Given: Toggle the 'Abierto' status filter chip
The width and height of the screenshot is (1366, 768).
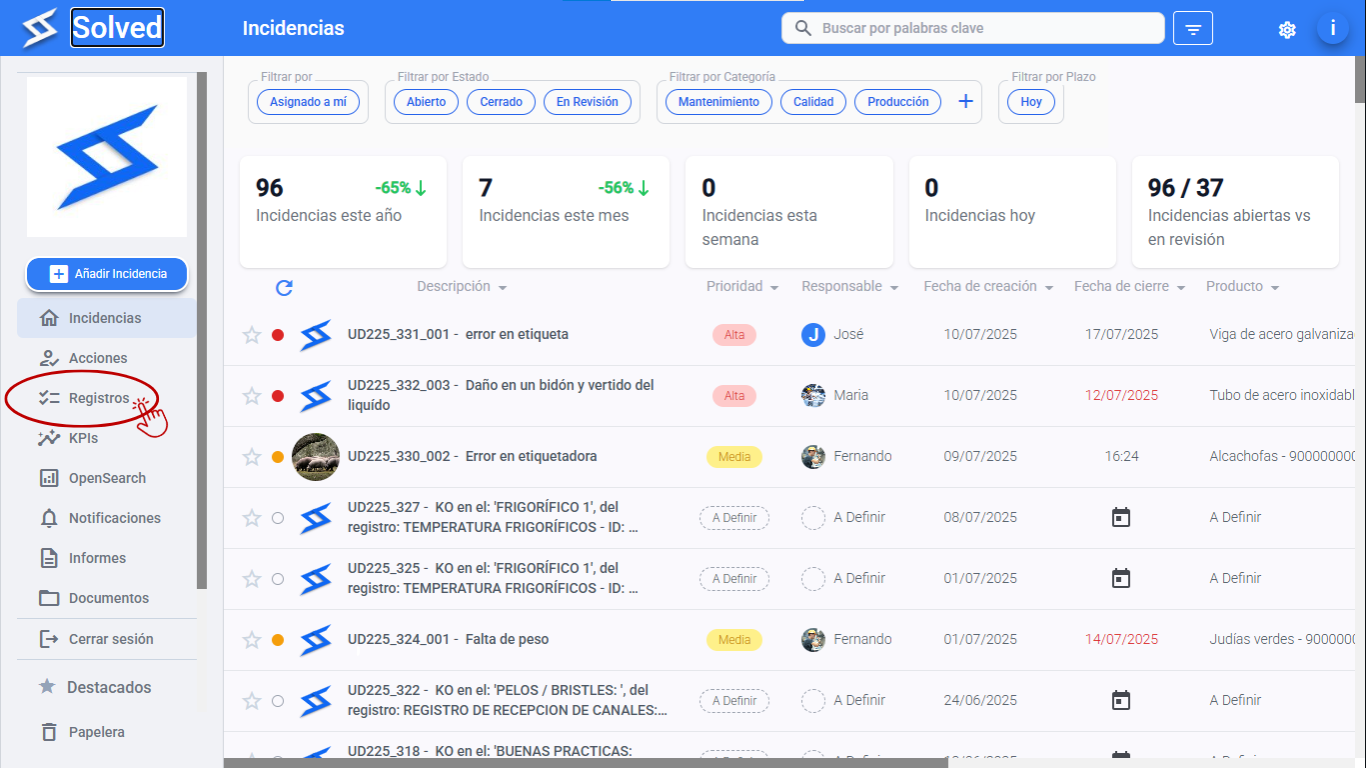Looking at the screenshot, I should coord(426,102).
